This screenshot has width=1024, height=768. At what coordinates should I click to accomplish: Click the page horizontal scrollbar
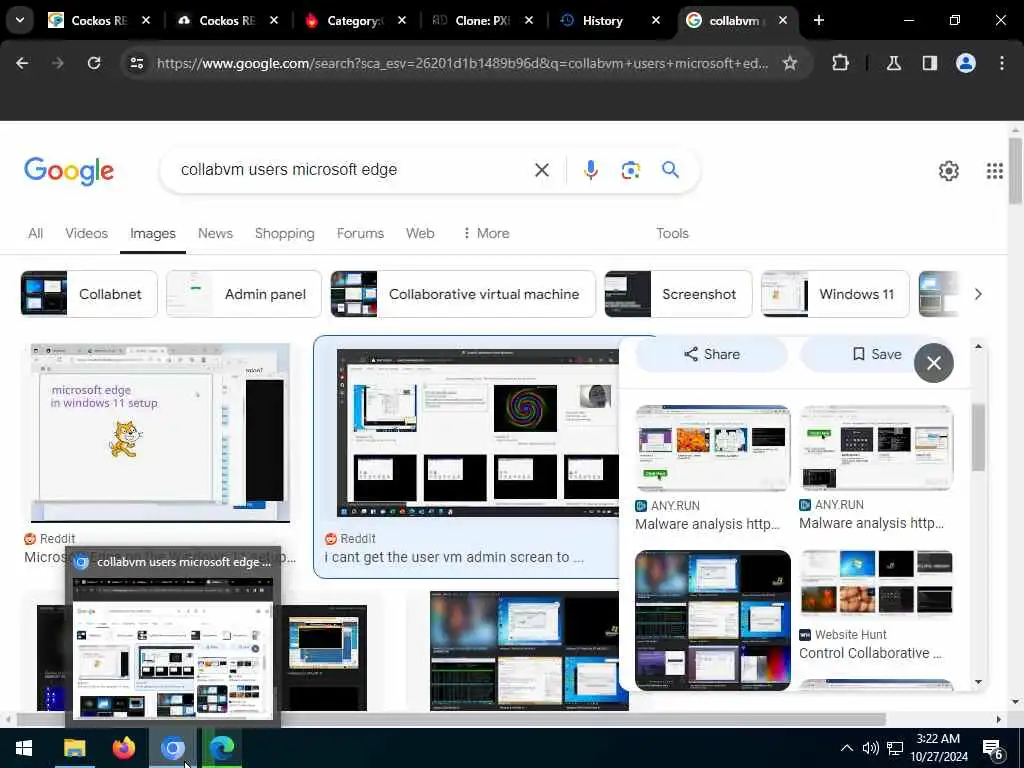[451, 719]
